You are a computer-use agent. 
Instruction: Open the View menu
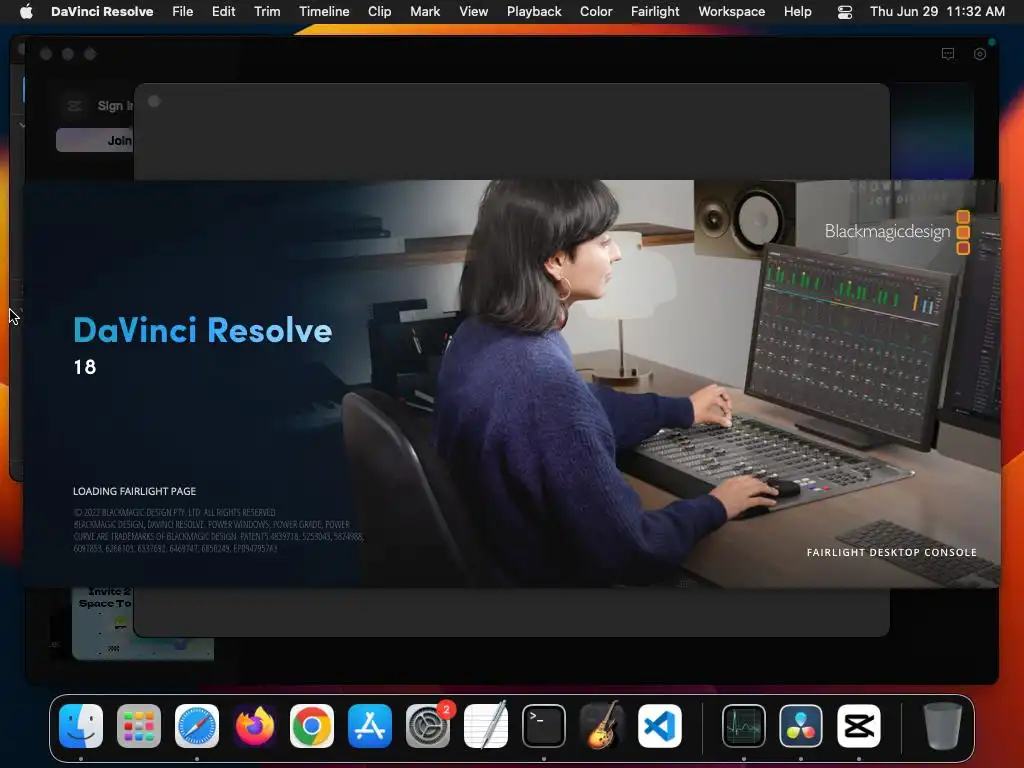pyautogui.click(x=473, y=11)
